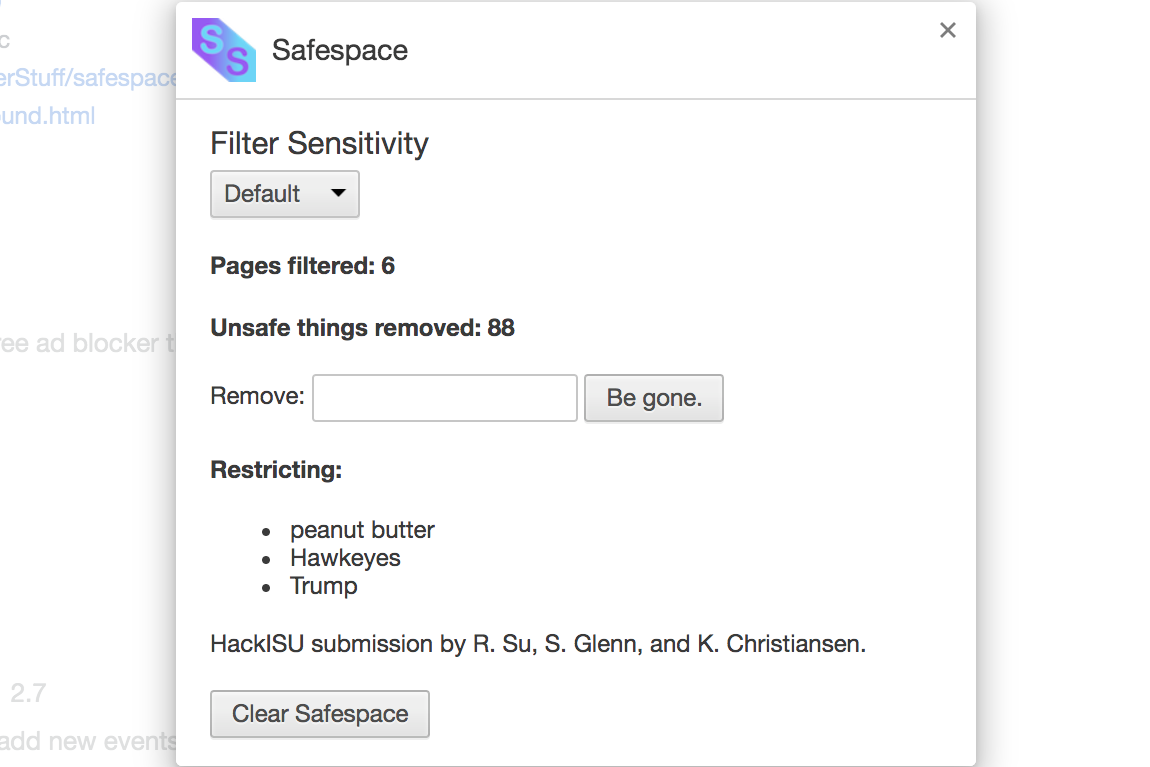Click the Restricting: label
The height and width of the screenshot is (767, 1150).
click(x=276, y=470)
